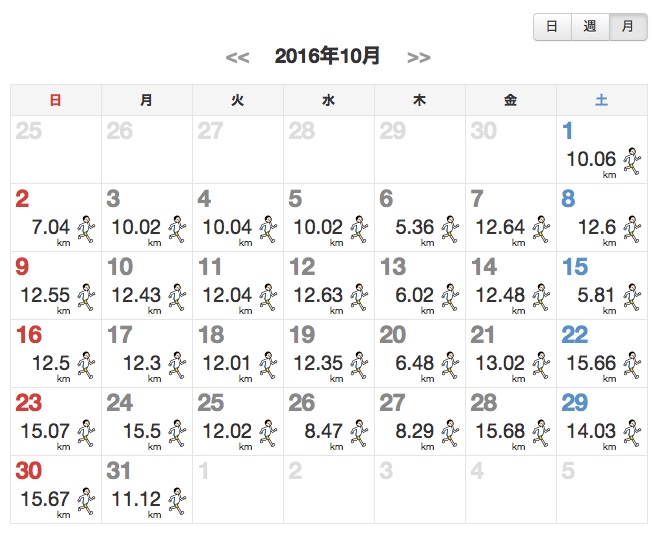658x535 pixels.
Task: Click the runner icon on October 6
Action: point(449,229)
